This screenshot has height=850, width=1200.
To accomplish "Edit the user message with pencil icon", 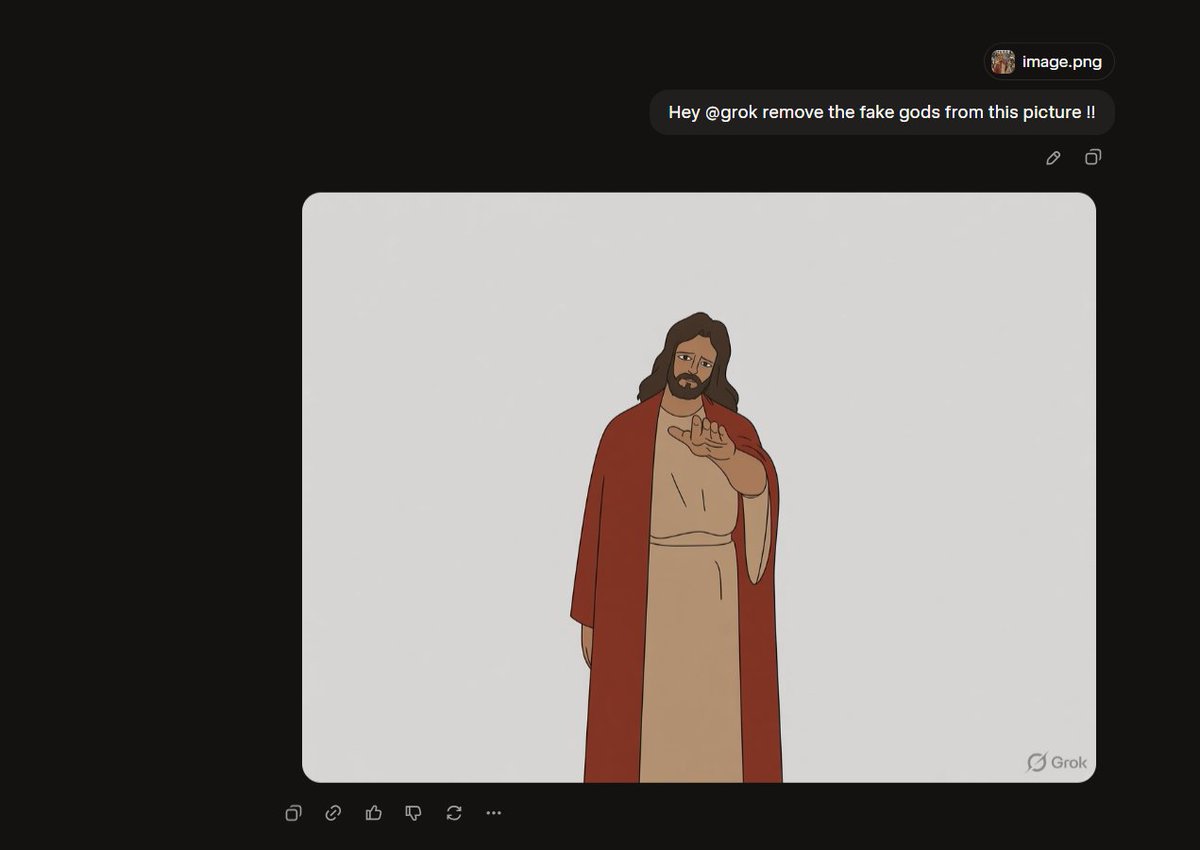I will 1053,158.
